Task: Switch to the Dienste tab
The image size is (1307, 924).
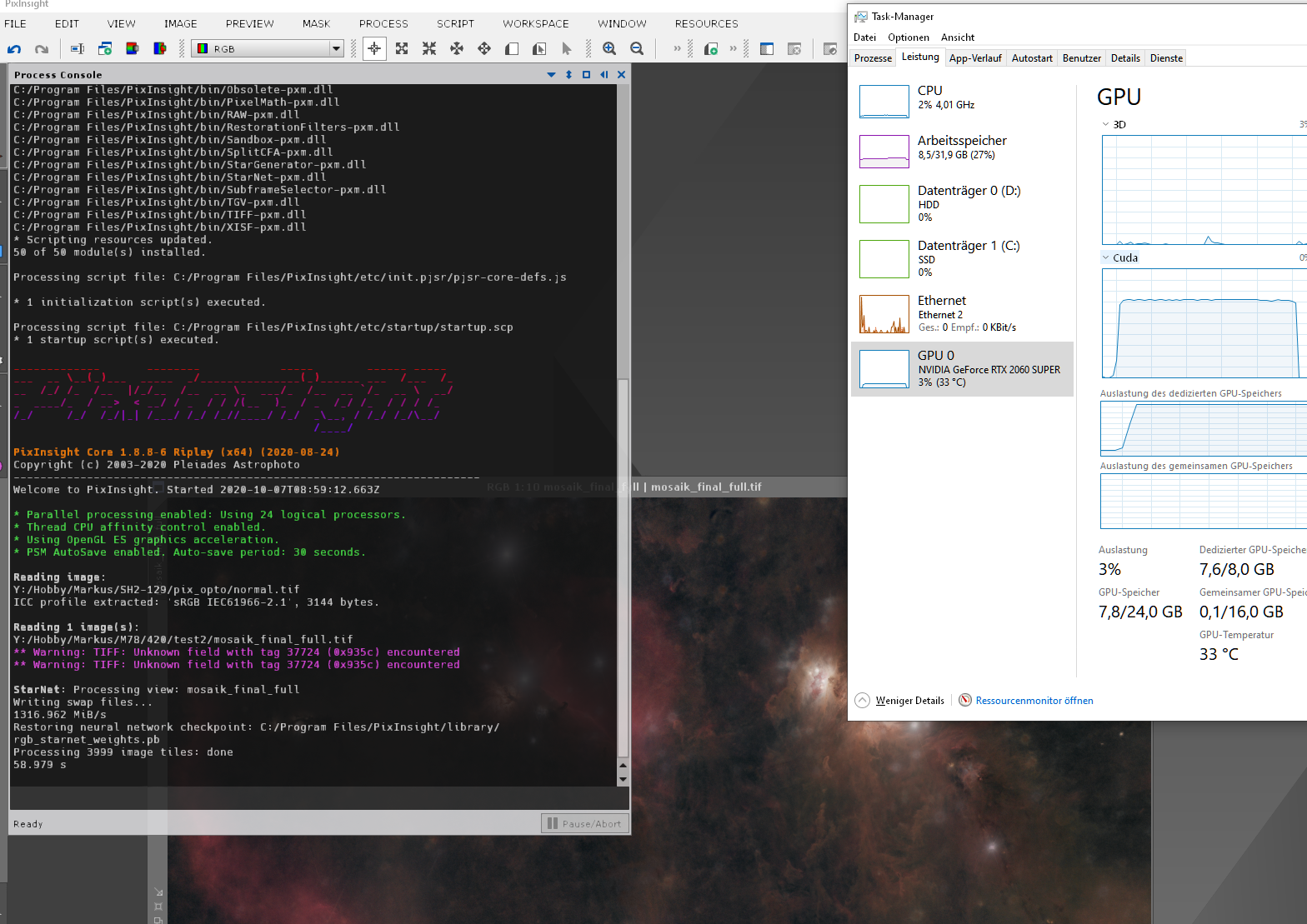Action: (1166, 58)
